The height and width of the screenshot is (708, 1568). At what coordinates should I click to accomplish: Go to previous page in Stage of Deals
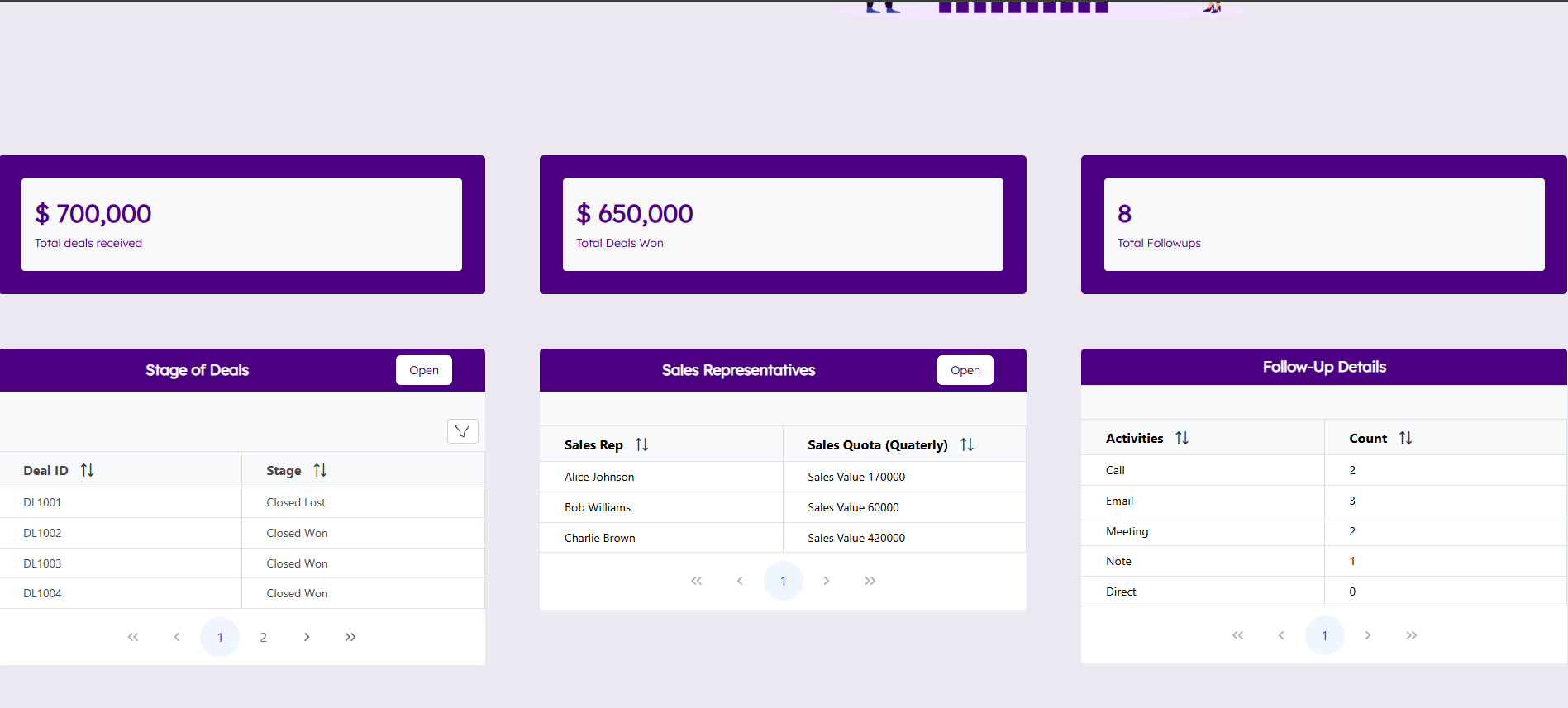[x=177, y=637]
